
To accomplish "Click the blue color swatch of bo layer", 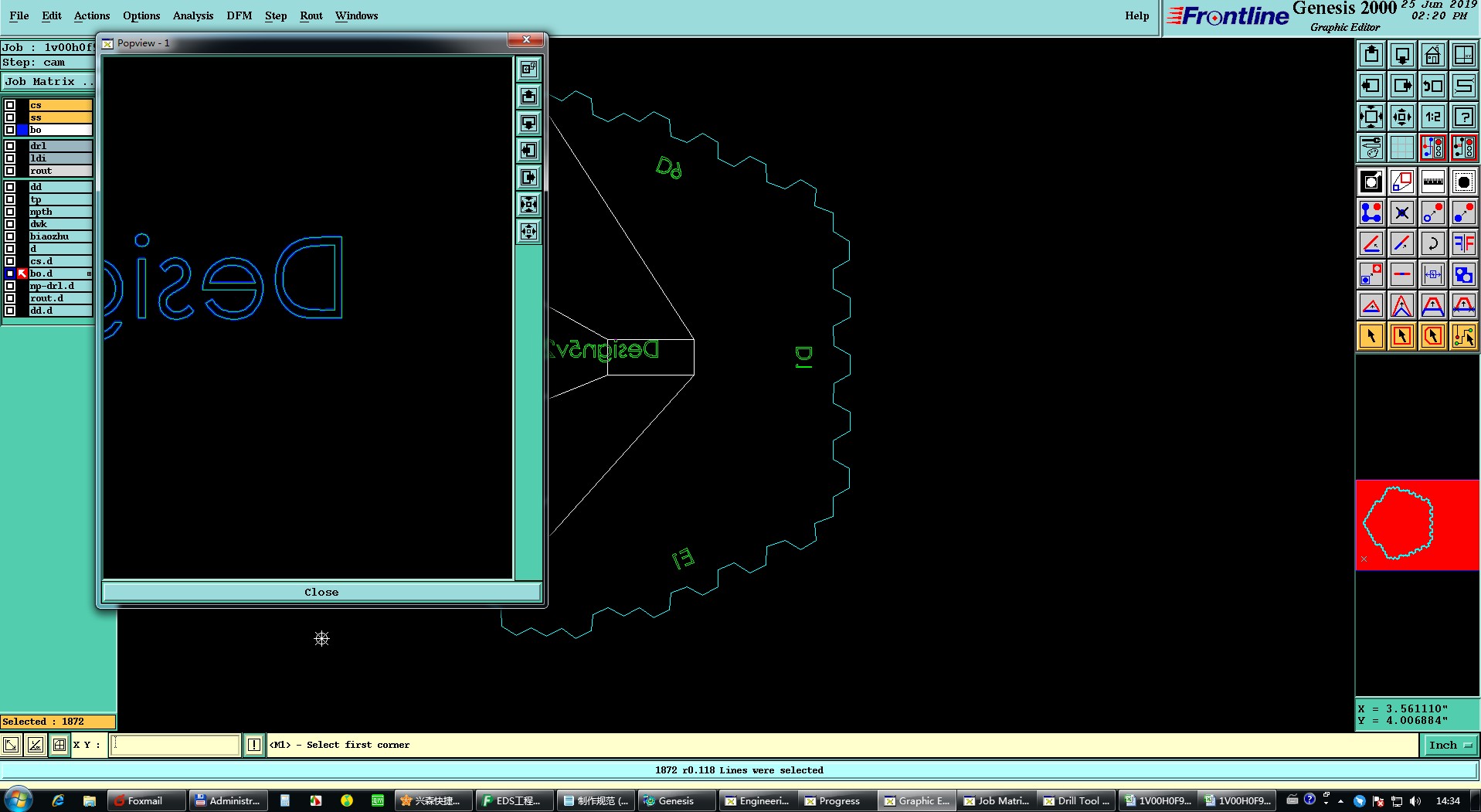I will coord(22,130).
